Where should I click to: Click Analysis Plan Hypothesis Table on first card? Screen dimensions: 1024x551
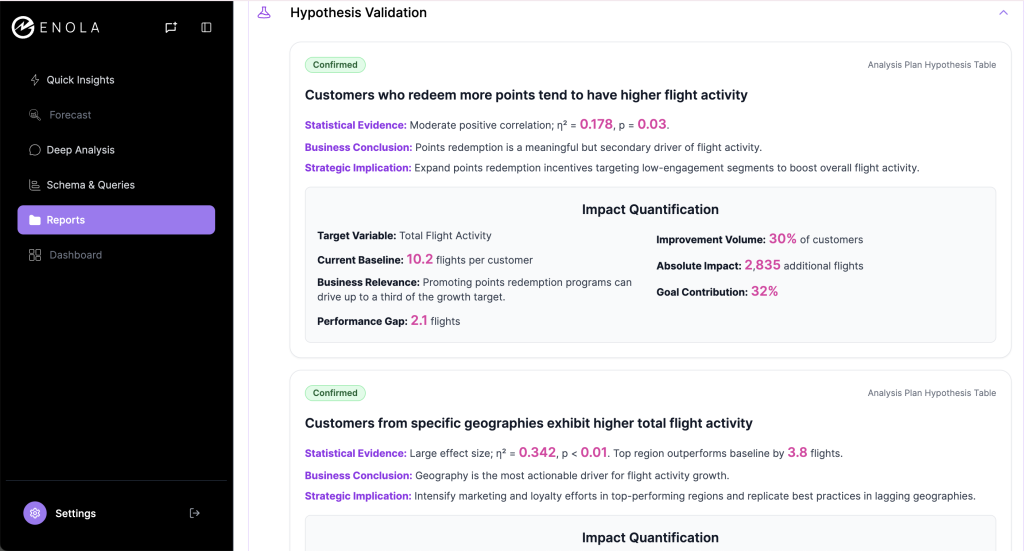tap(931, 65)
